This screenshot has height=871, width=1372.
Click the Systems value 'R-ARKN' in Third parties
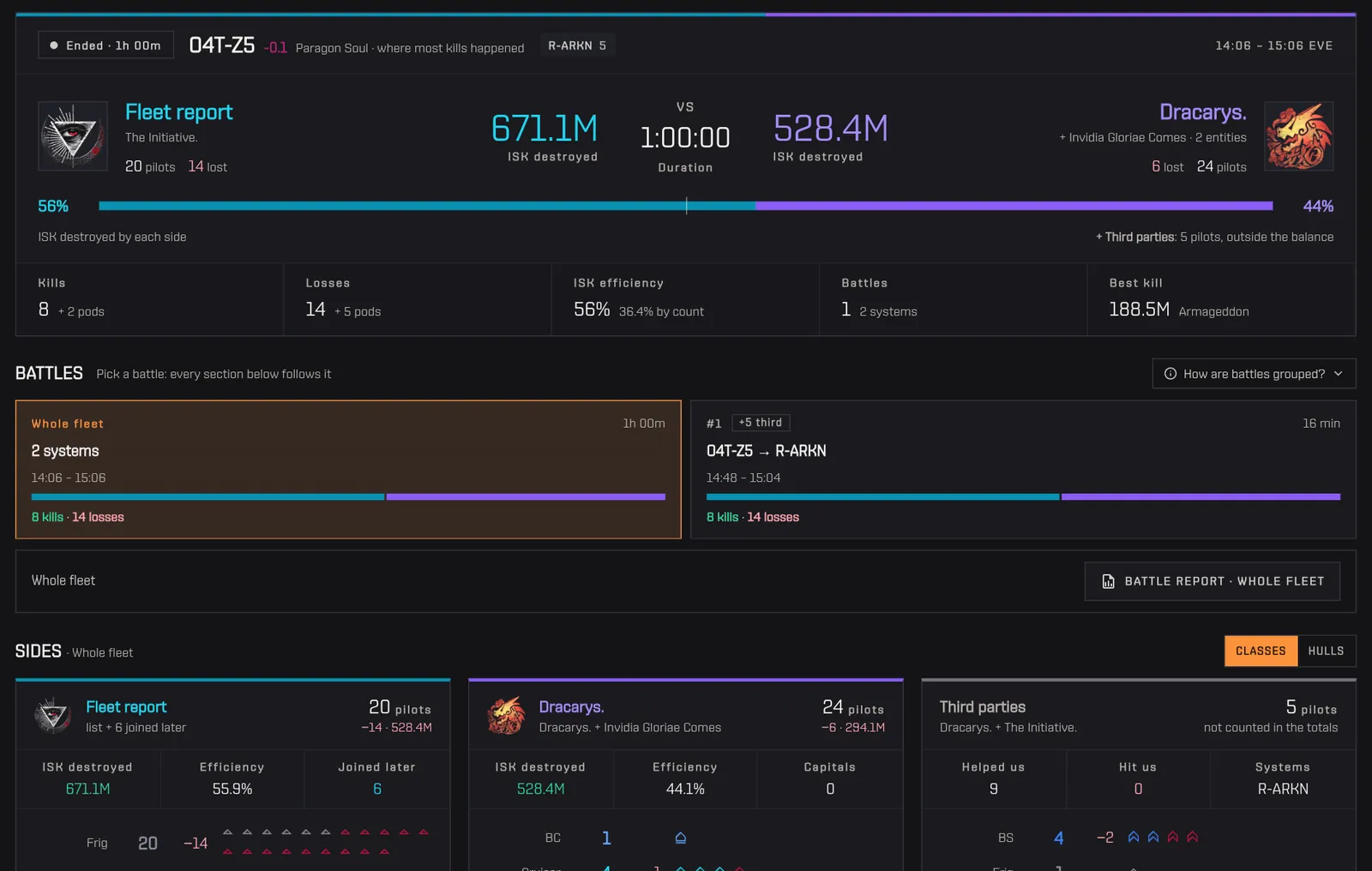1283,789
